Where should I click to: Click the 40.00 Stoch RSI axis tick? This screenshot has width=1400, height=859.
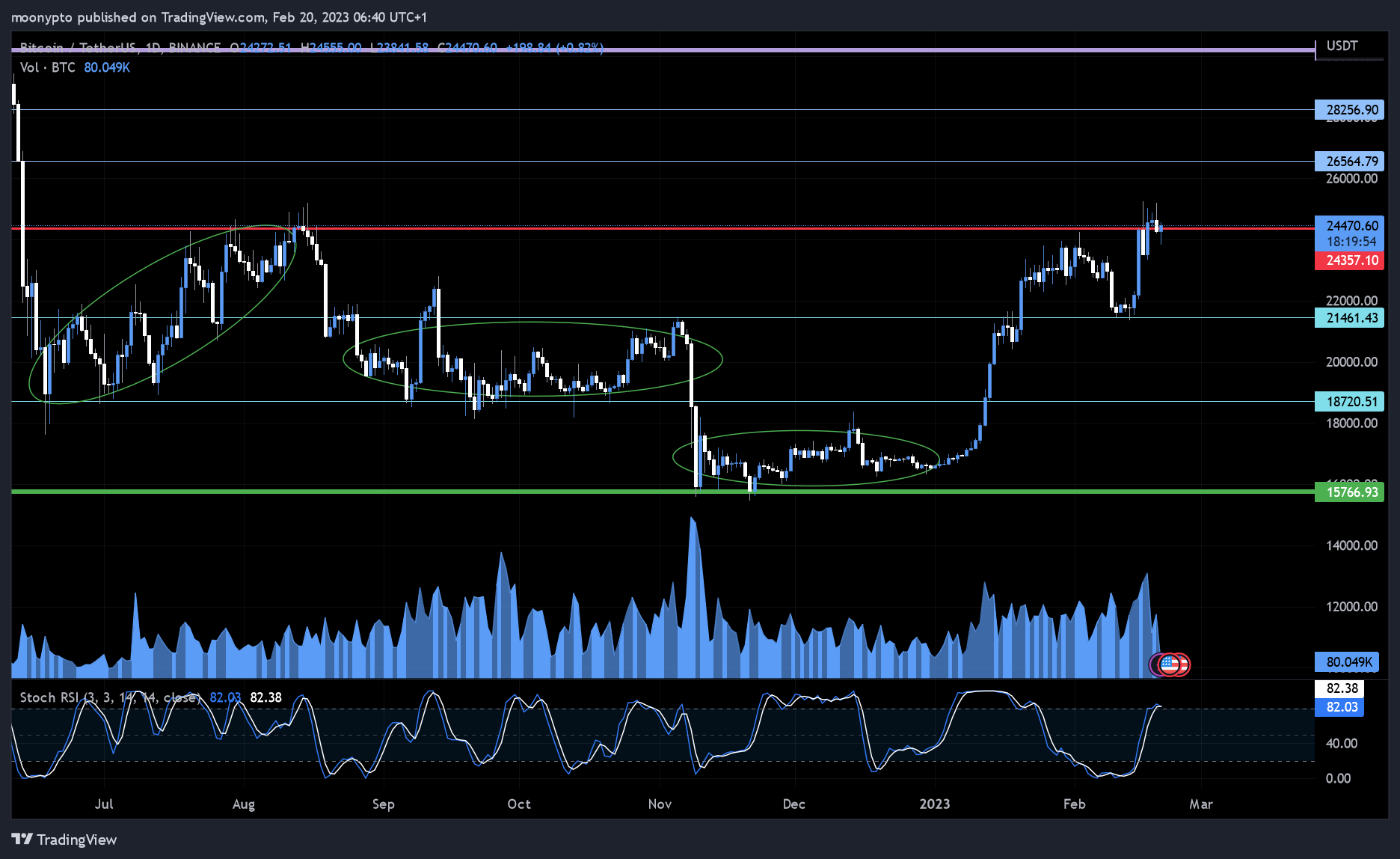[1341, 743]
